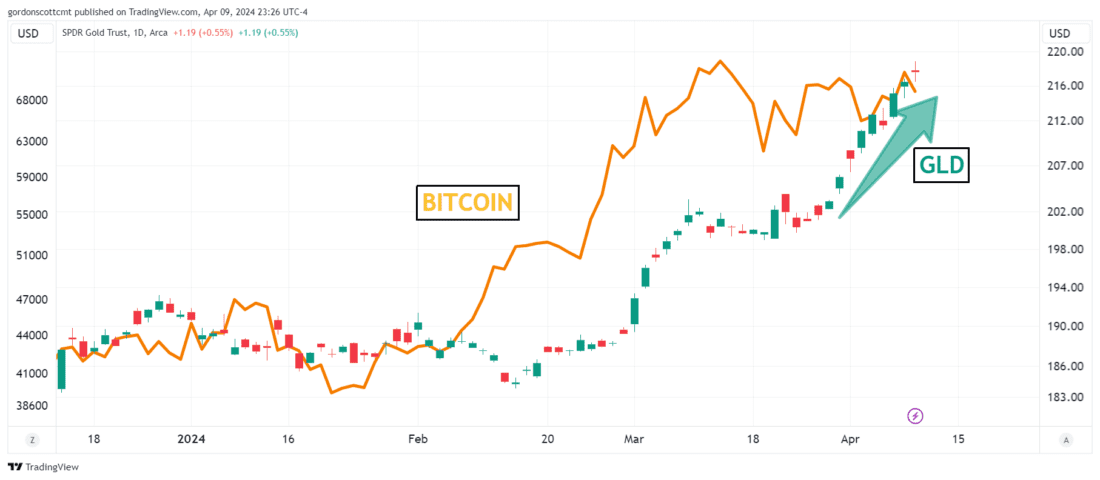Select the BITCOIN text label
The image size is (1100, 480).
point(468,203)
